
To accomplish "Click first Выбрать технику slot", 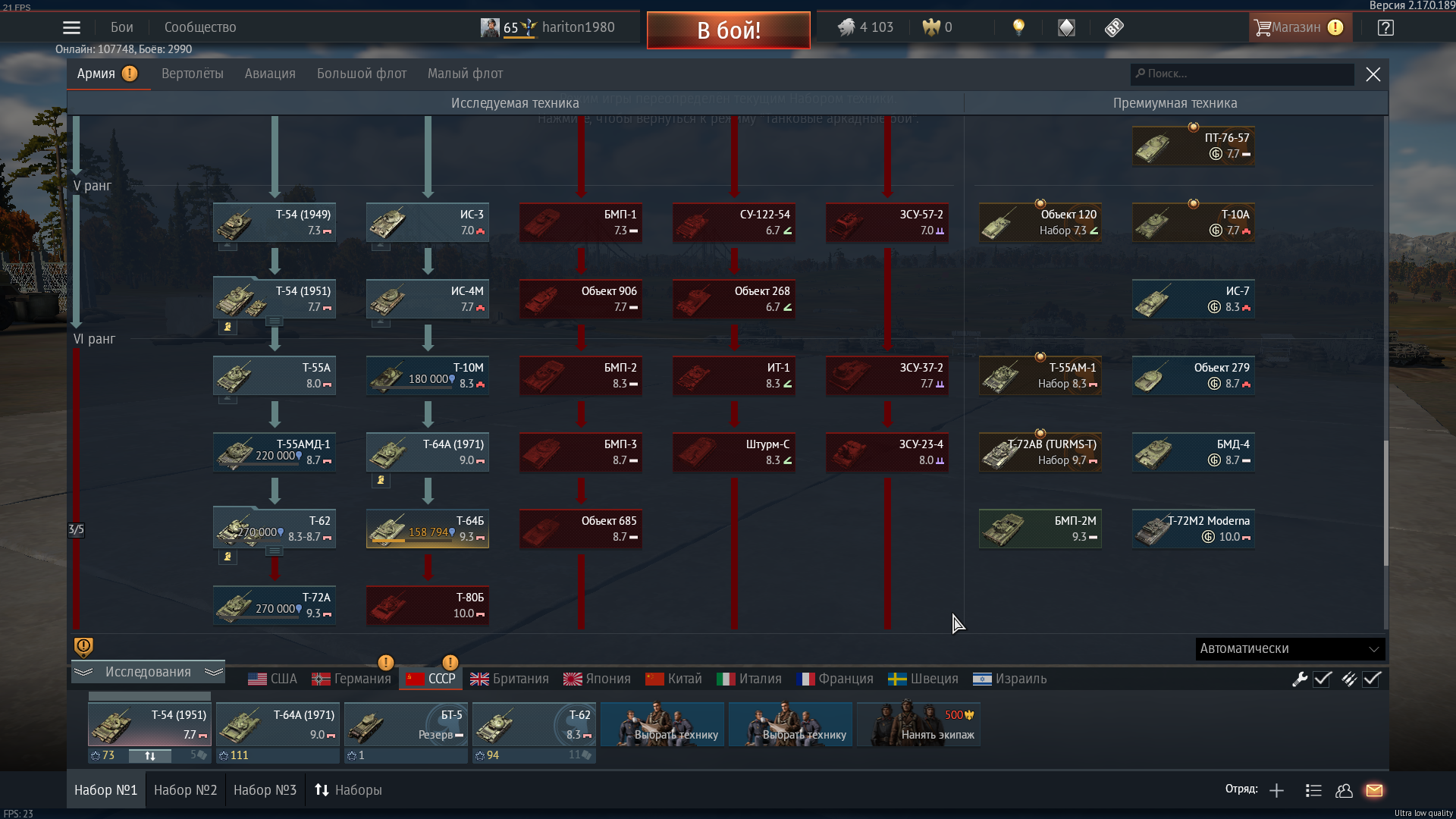I will point(662,724).
